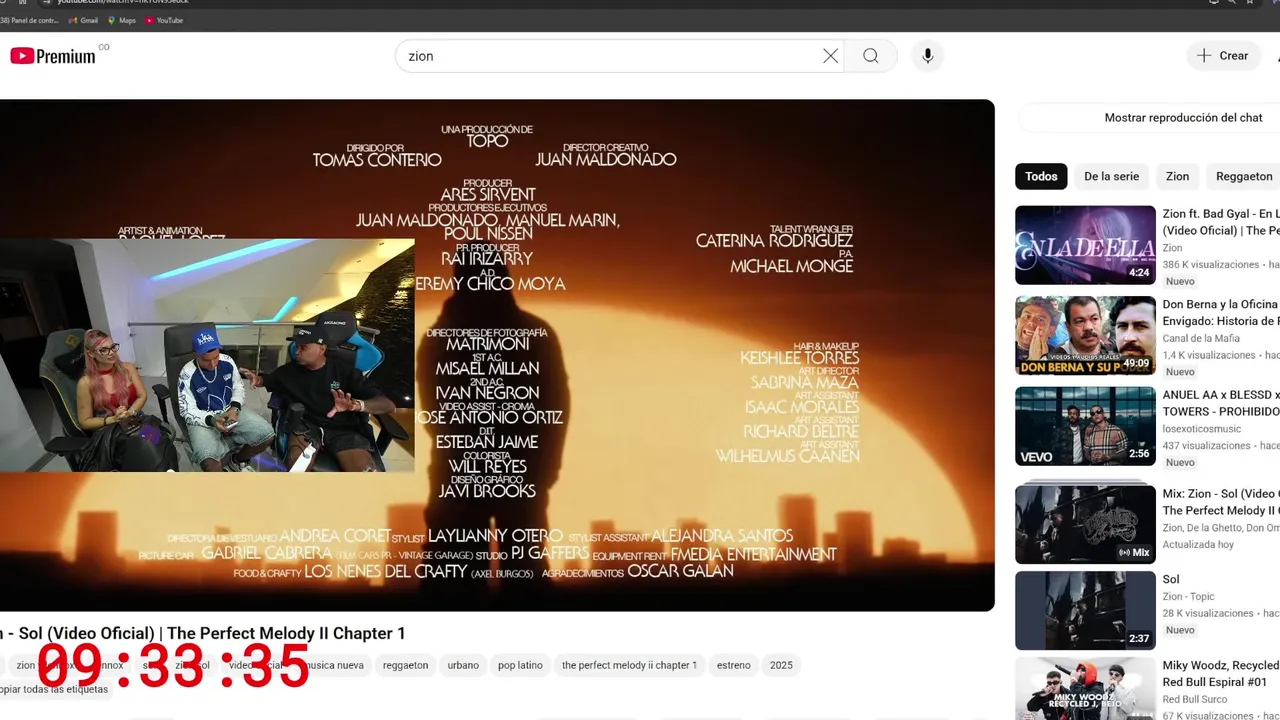This screenshot has width=1280, height=720.
Task: Open the Maps bookmark
Action: coord(122,20)
